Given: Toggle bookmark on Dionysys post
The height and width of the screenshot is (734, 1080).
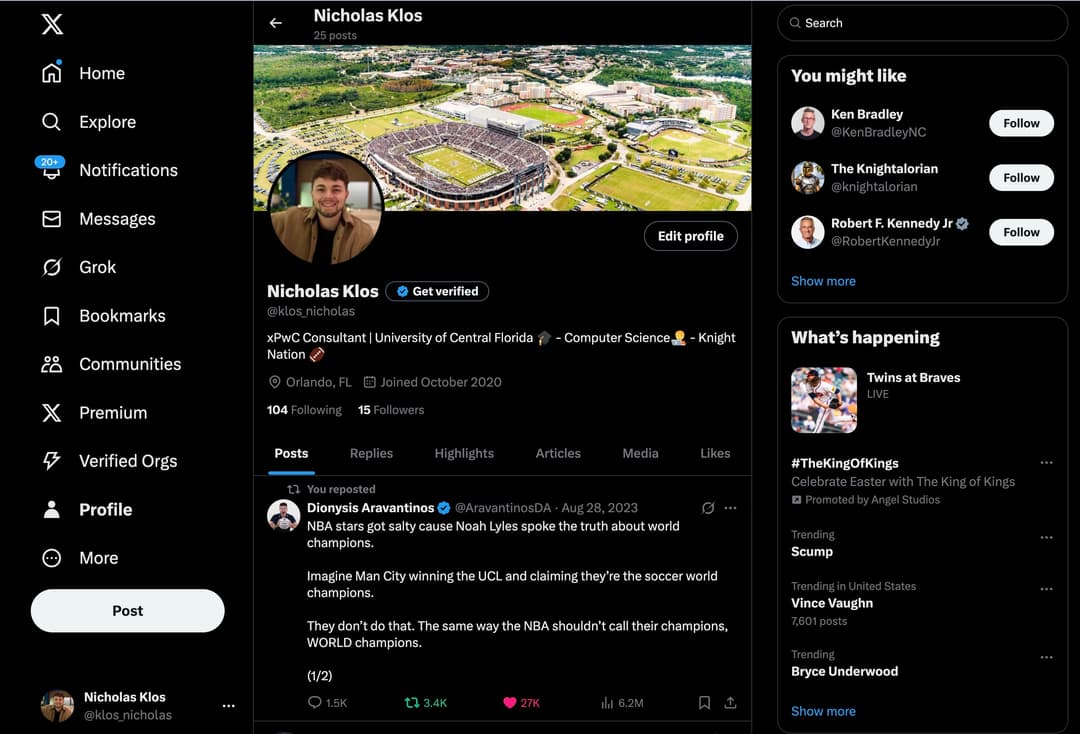Looking at the screenshot, I should (x=704, y=703).
